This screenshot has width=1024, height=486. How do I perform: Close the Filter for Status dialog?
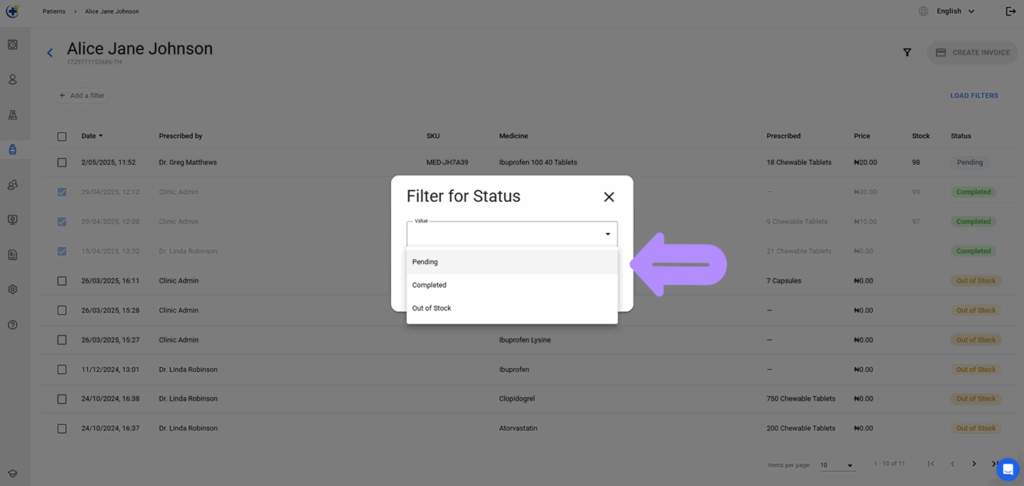pyautogui.click(x=609, y=197)
